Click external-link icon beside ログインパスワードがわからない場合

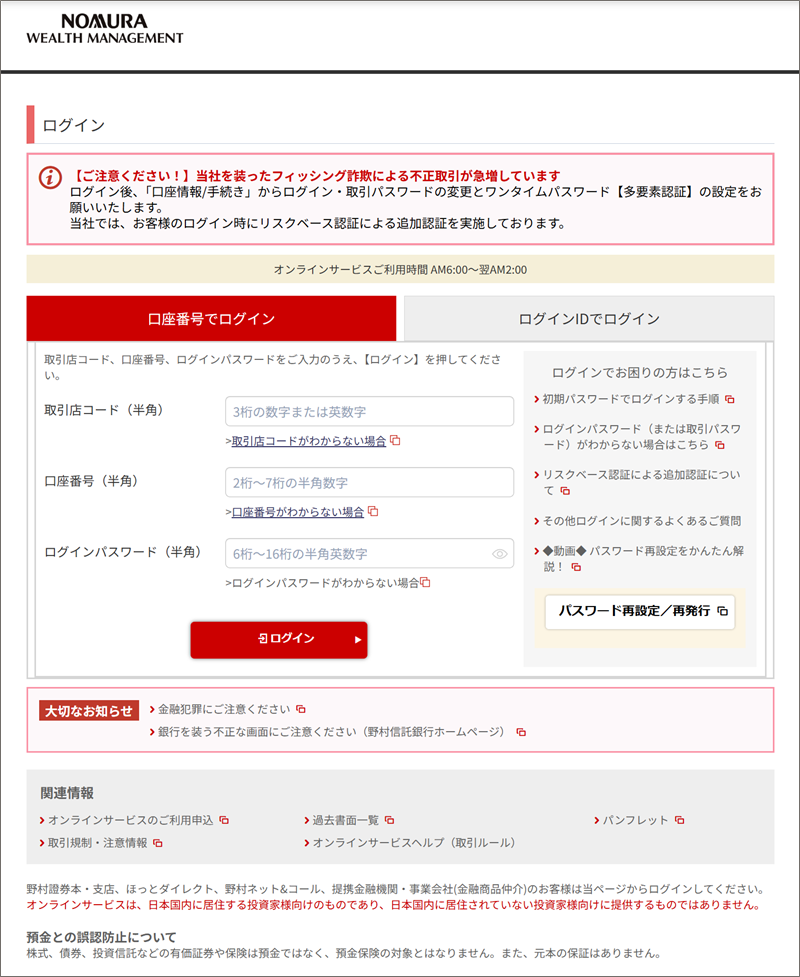(x=425, y=582)
